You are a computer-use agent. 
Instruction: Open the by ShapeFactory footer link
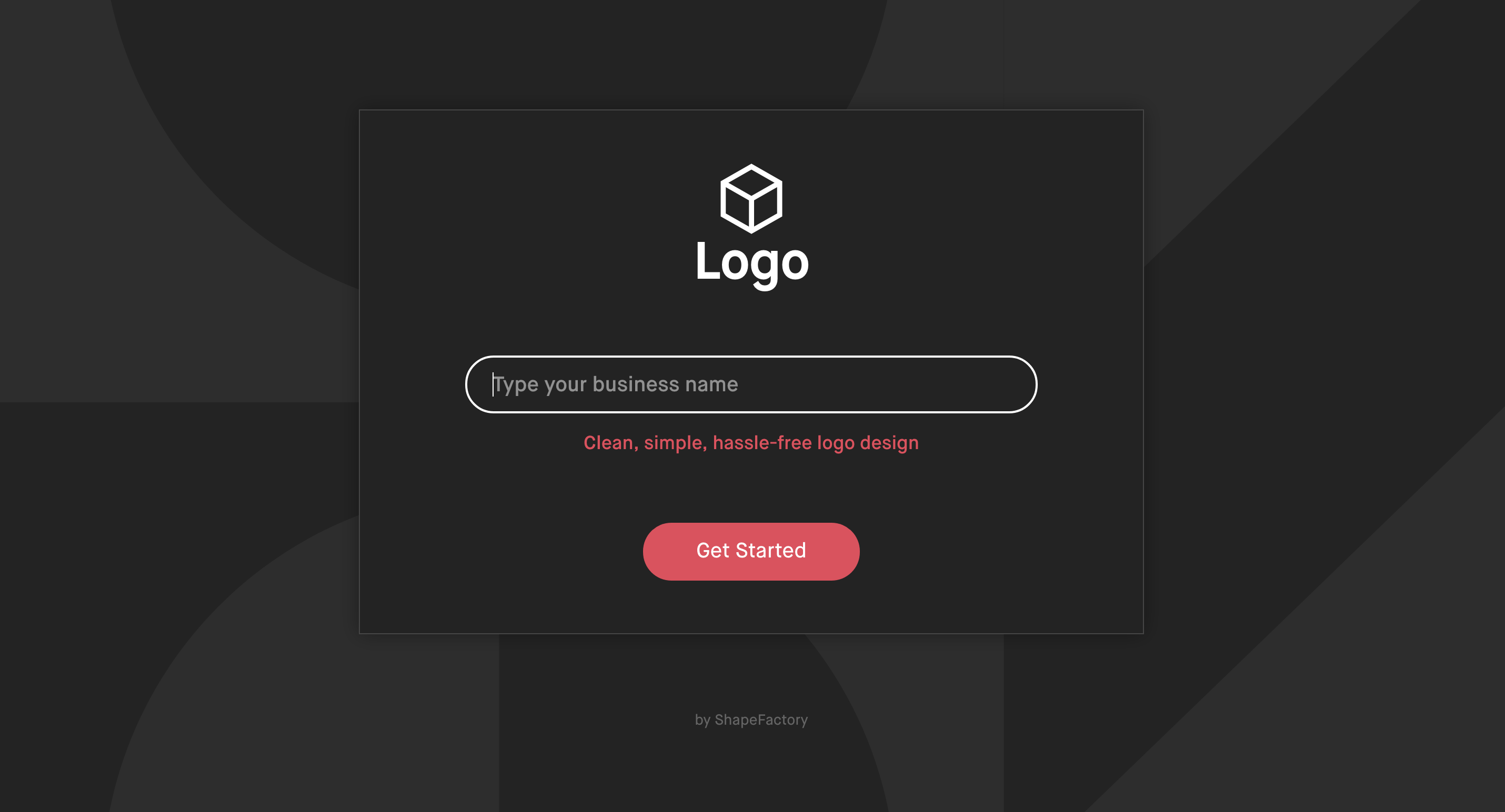point(751,720)
